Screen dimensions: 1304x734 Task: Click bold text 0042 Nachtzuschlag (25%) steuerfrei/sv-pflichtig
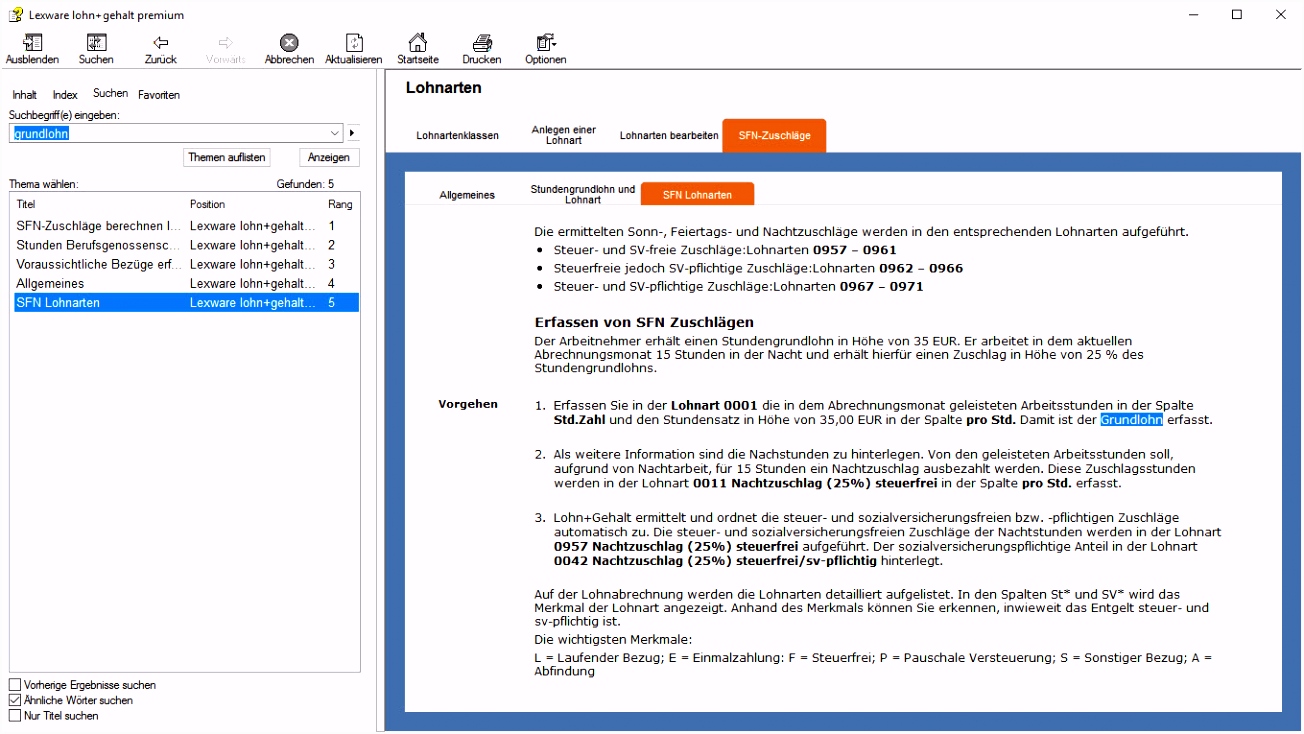click(x=715, y=561)
